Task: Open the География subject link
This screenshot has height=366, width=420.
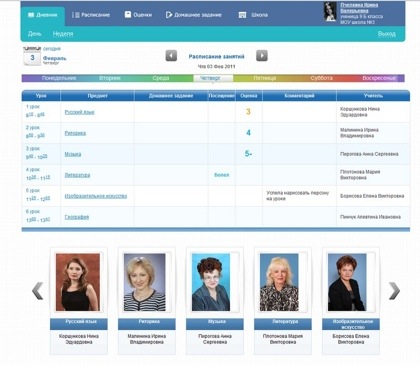Action: [77, 217]
